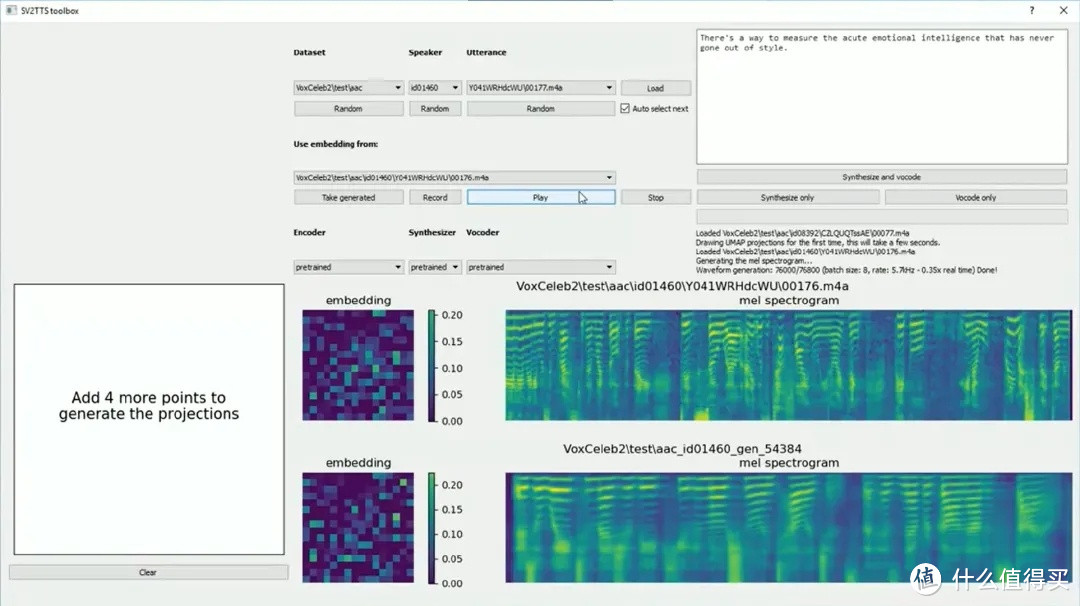Viewport: 1080px width, 606px height.
Task: Expand the Use embedding from dropdown
Action: 455,178
